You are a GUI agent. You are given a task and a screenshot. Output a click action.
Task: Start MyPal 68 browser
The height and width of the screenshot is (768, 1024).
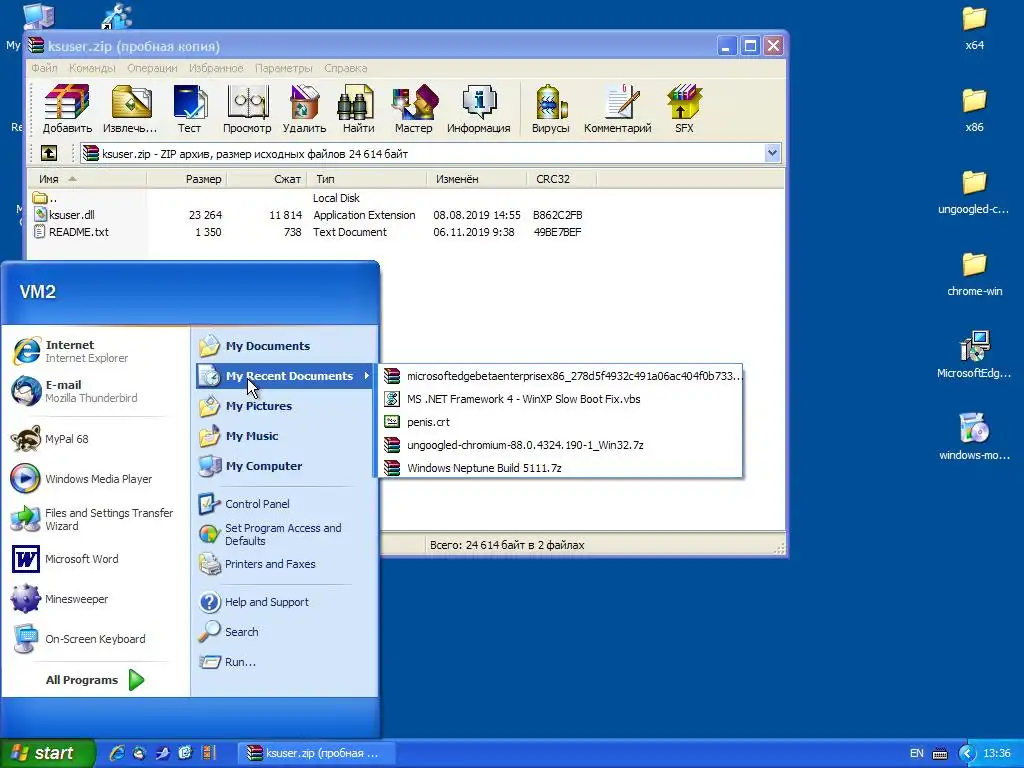[x=95, y=439]
